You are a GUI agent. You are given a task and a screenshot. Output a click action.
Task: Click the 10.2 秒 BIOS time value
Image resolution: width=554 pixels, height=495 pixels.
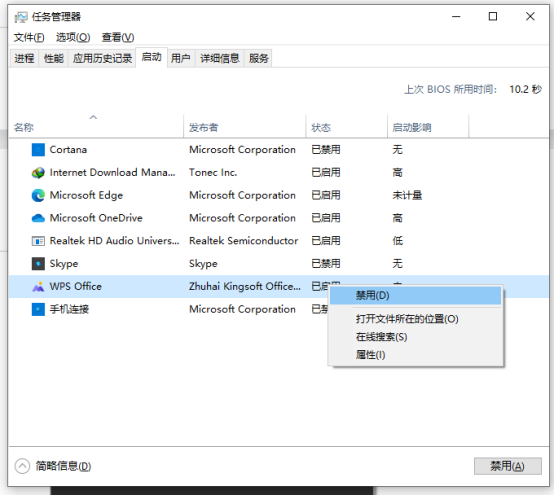point(525,89)
